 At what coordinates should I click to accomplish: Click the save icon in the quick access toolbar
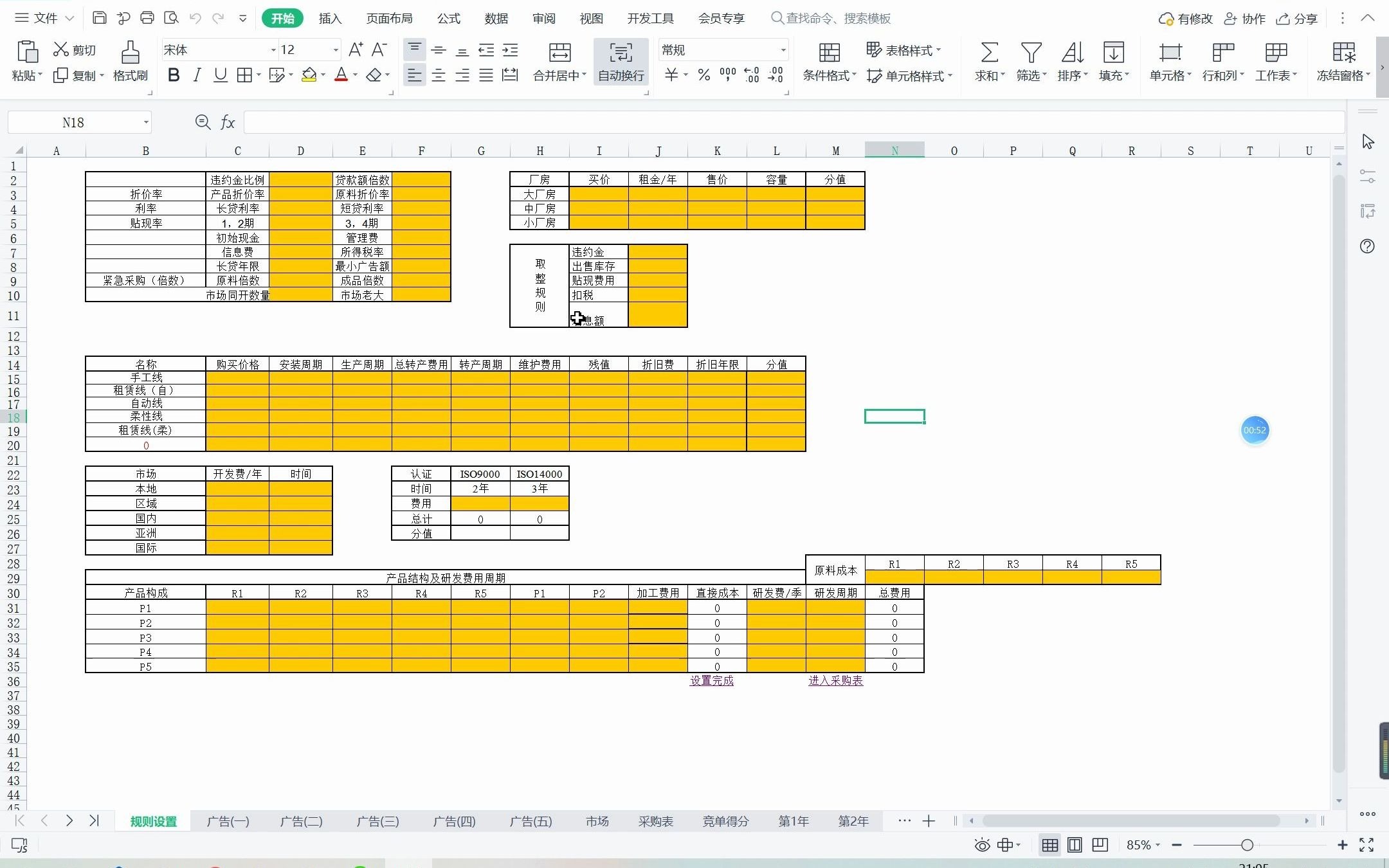click(100, 18)
